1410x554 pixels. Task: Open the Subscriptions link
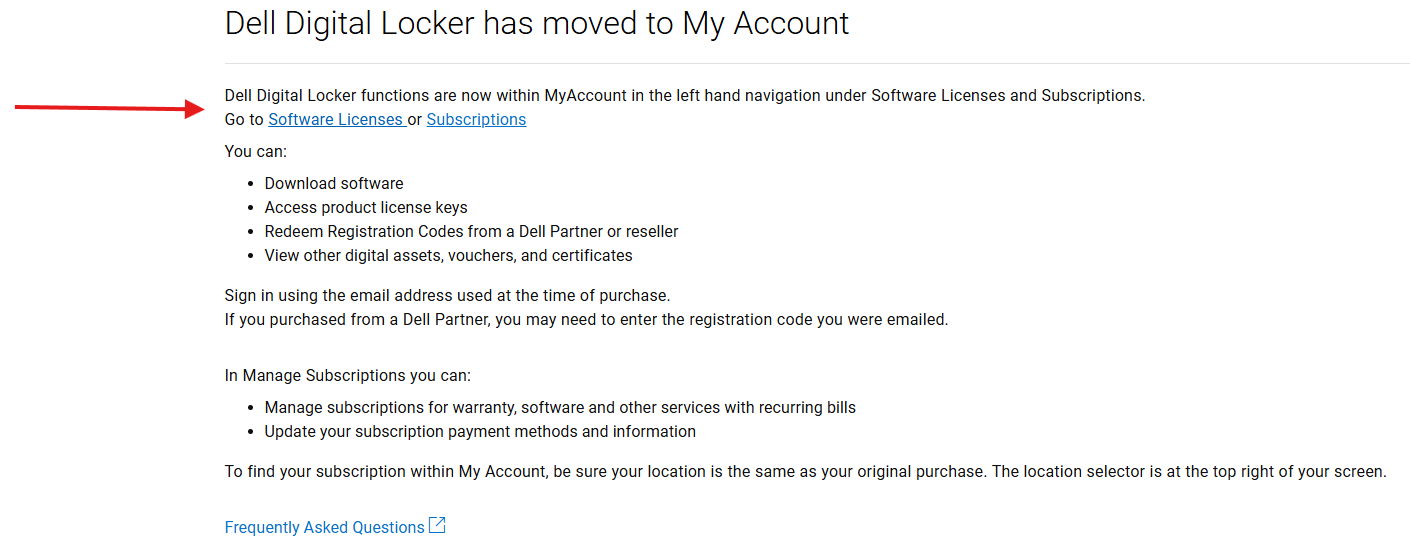tap(476, 120)
